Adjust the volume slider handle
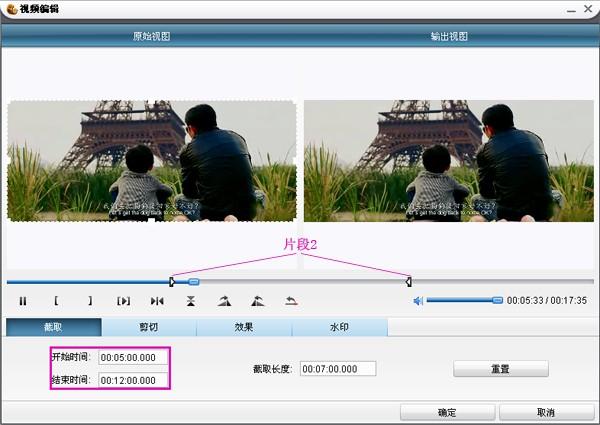 [x=497, y=300]
